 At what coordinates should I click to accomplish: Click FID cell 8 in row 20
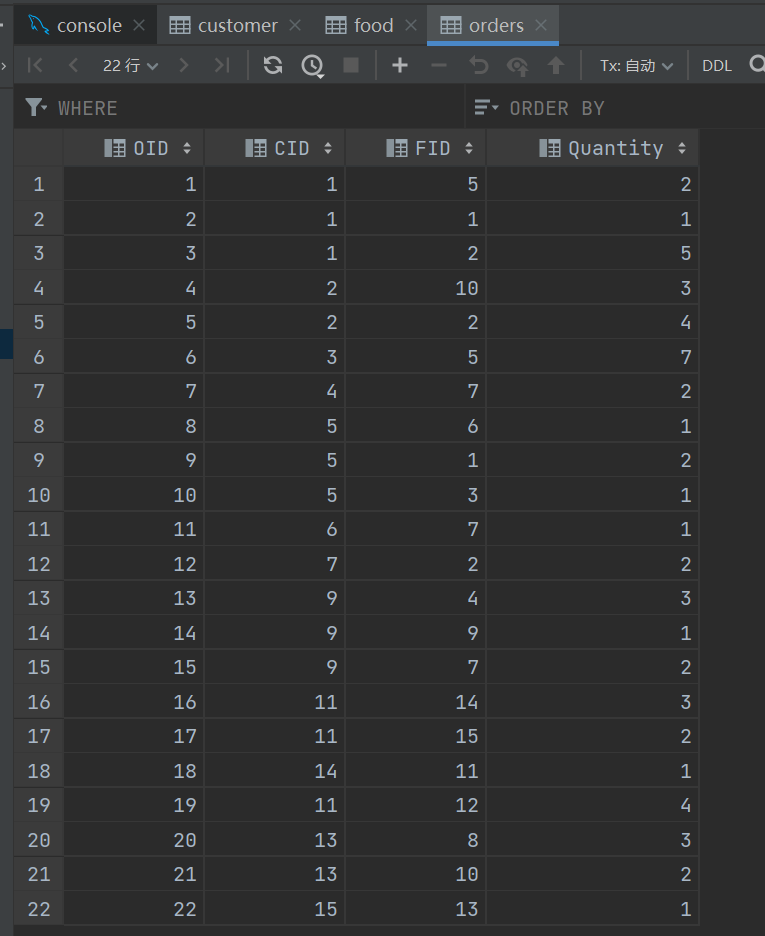[415, 840]
